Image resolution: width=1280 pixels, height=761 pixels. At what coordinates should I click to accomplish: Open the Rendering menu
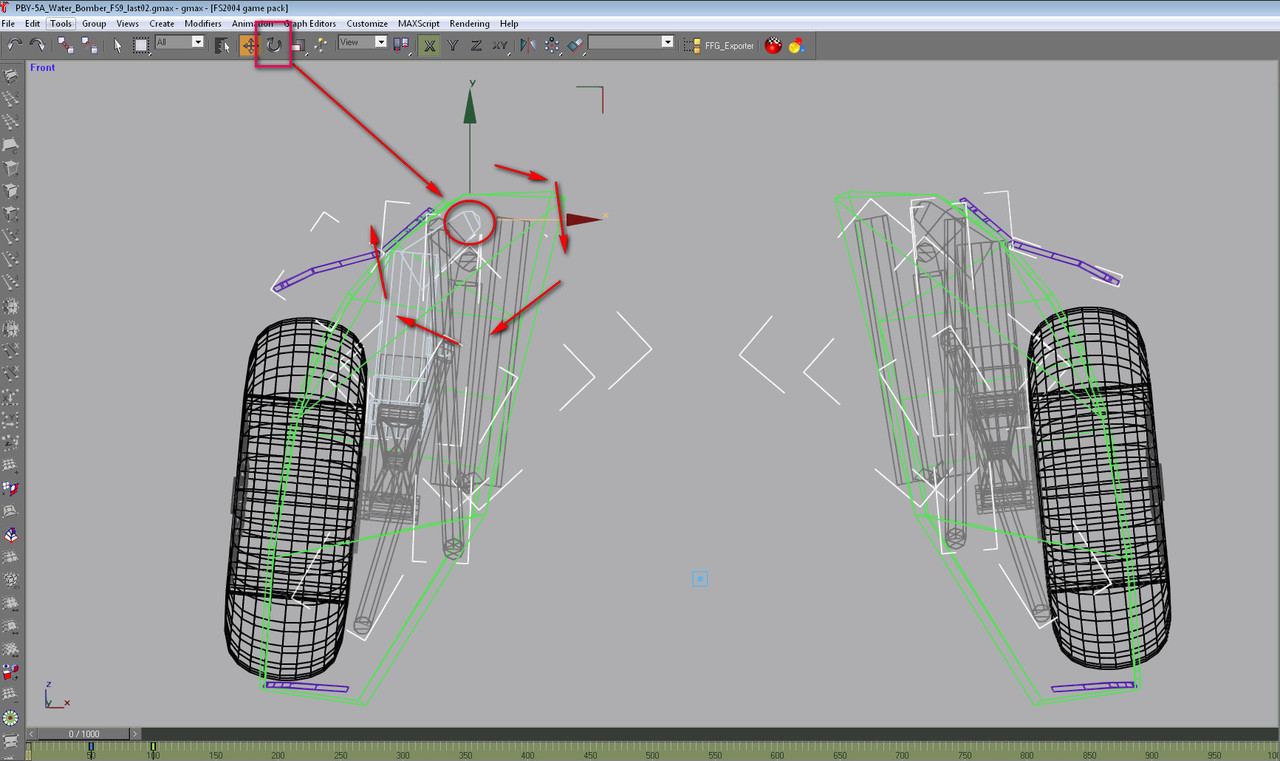pos(470,23)
